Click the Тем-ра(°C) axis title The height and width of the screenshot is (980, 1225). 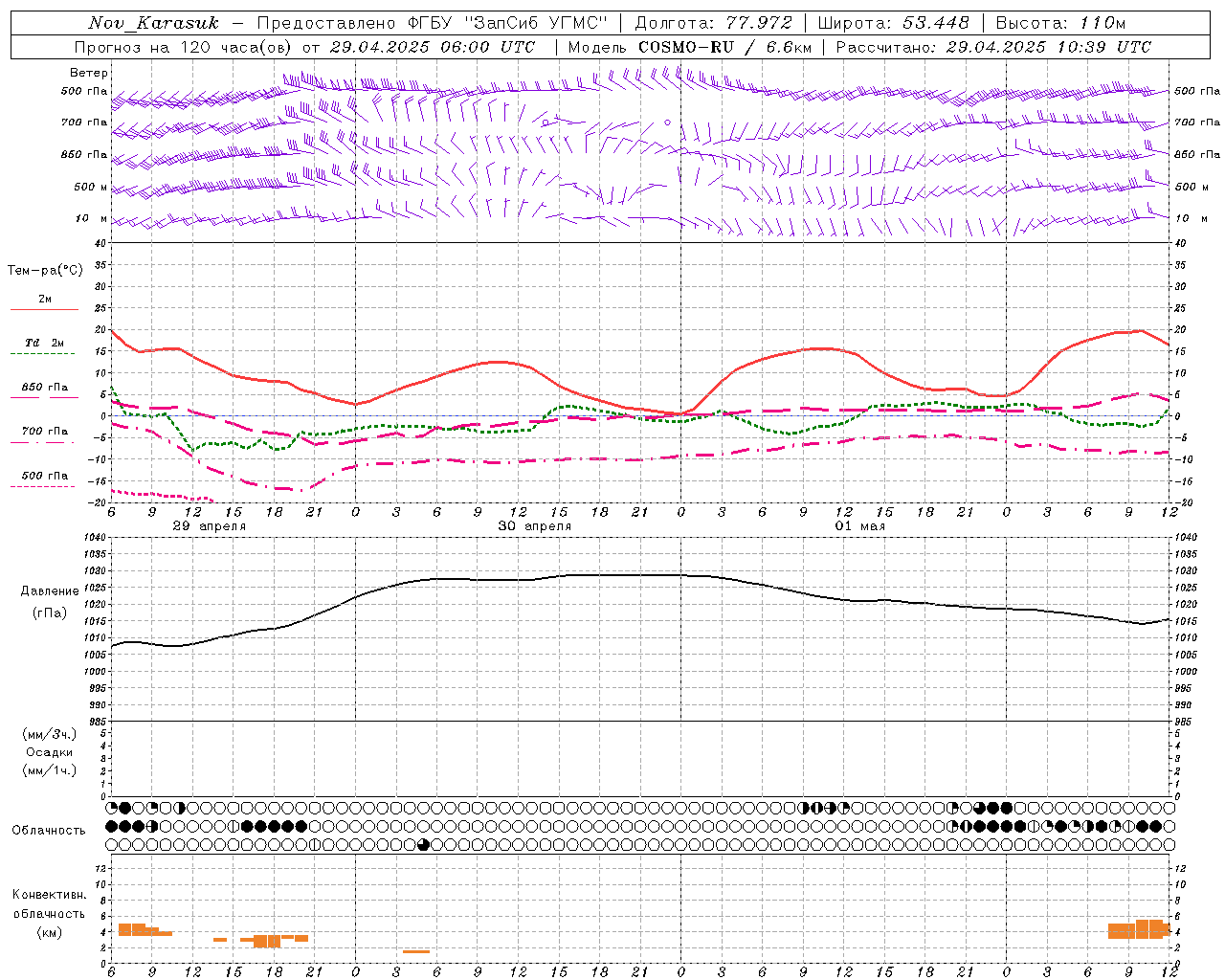[45, 271]
